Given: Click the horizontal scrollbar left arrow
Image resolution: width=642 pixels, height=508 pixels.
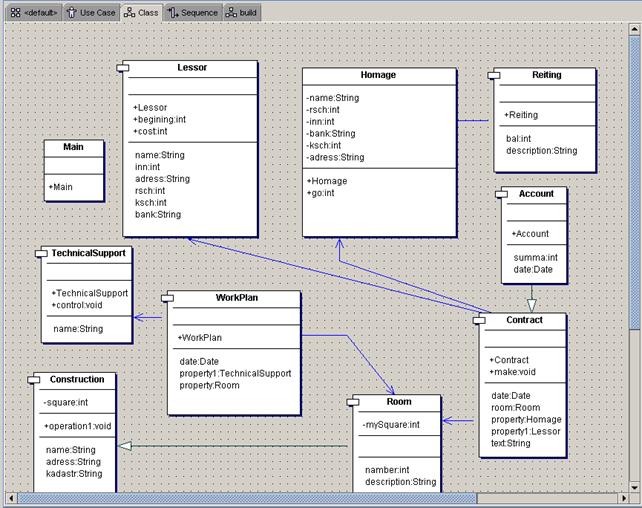Looking at the screenshot, I should coord(12,497).
